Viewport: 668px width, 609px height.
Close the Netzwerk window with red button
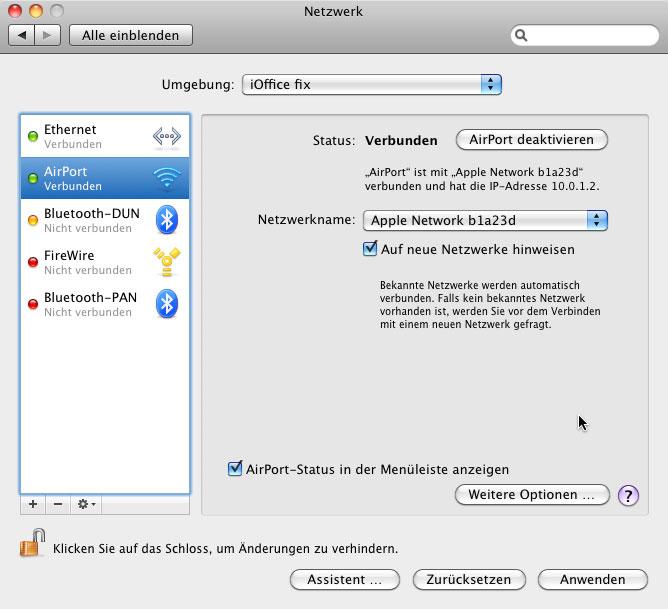[15, 11]
